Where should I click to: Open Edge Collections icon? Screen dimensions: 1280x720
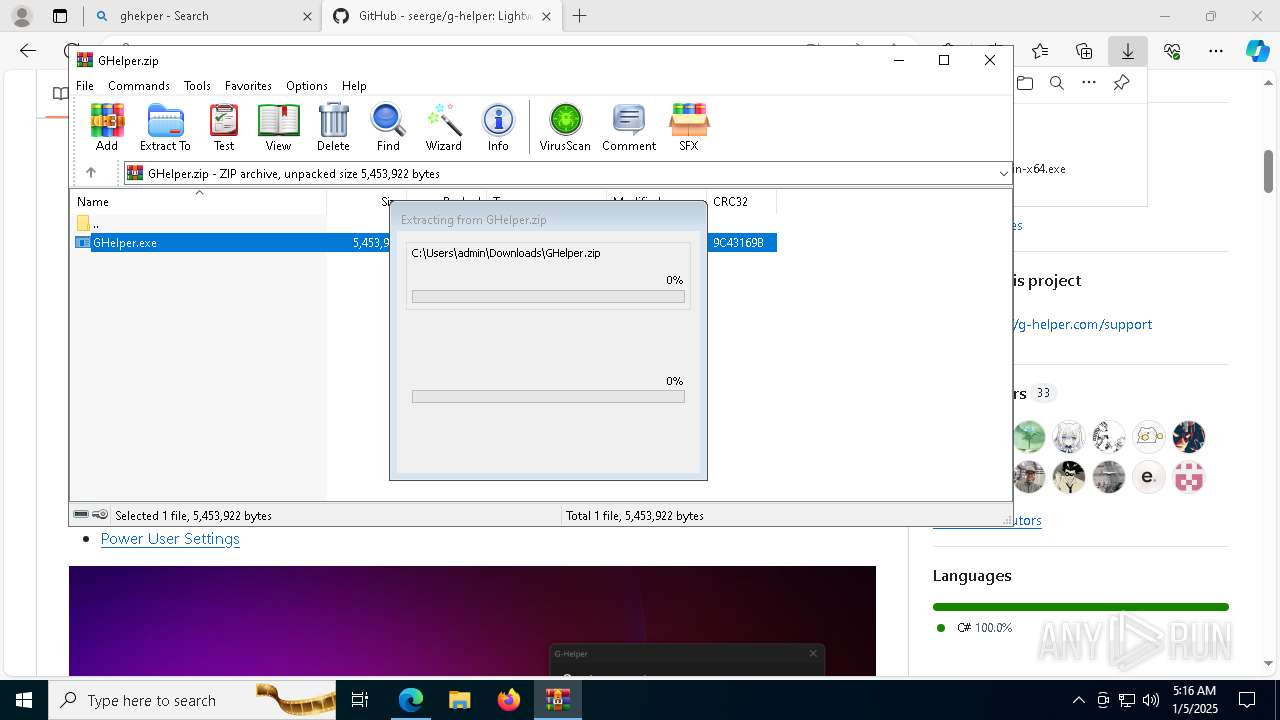click(x=1084, y=51)
